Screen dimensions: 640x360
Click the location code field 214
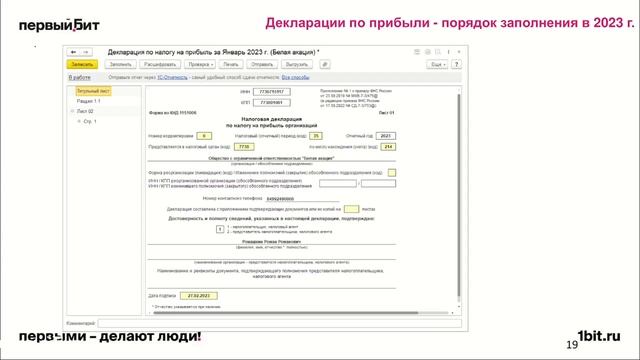[x=388, y=147]
